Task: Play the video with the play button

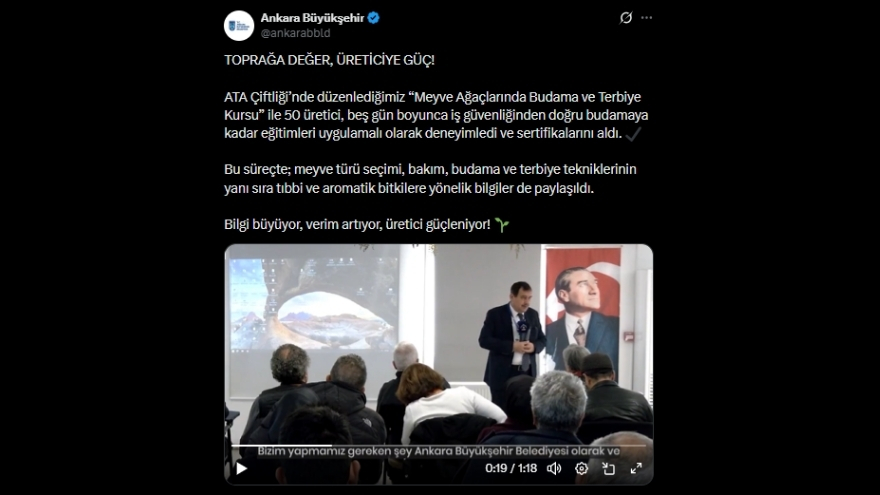Action: point(241,468)
